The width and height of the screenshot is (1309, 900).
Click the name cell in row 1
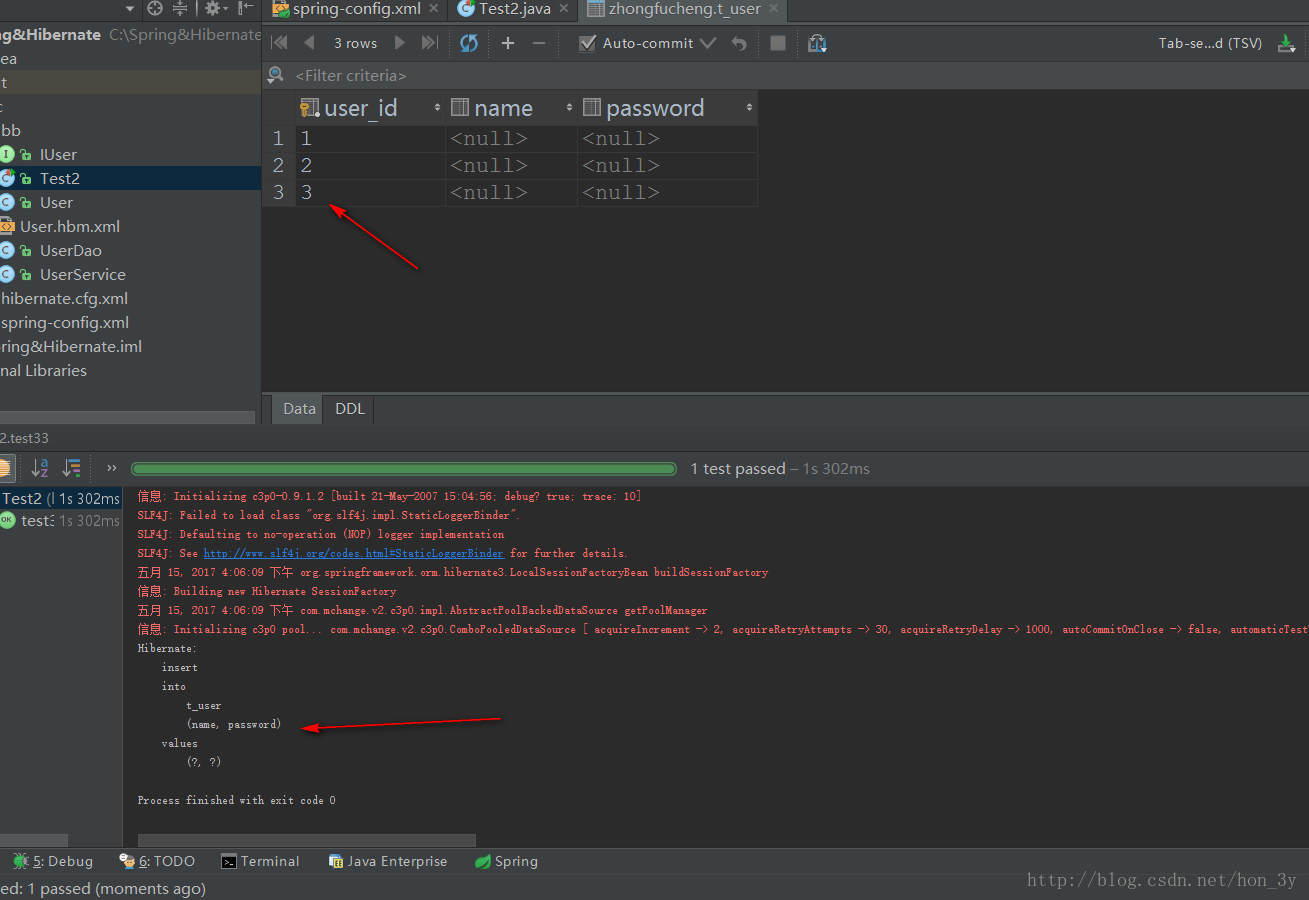click(511, 138)
